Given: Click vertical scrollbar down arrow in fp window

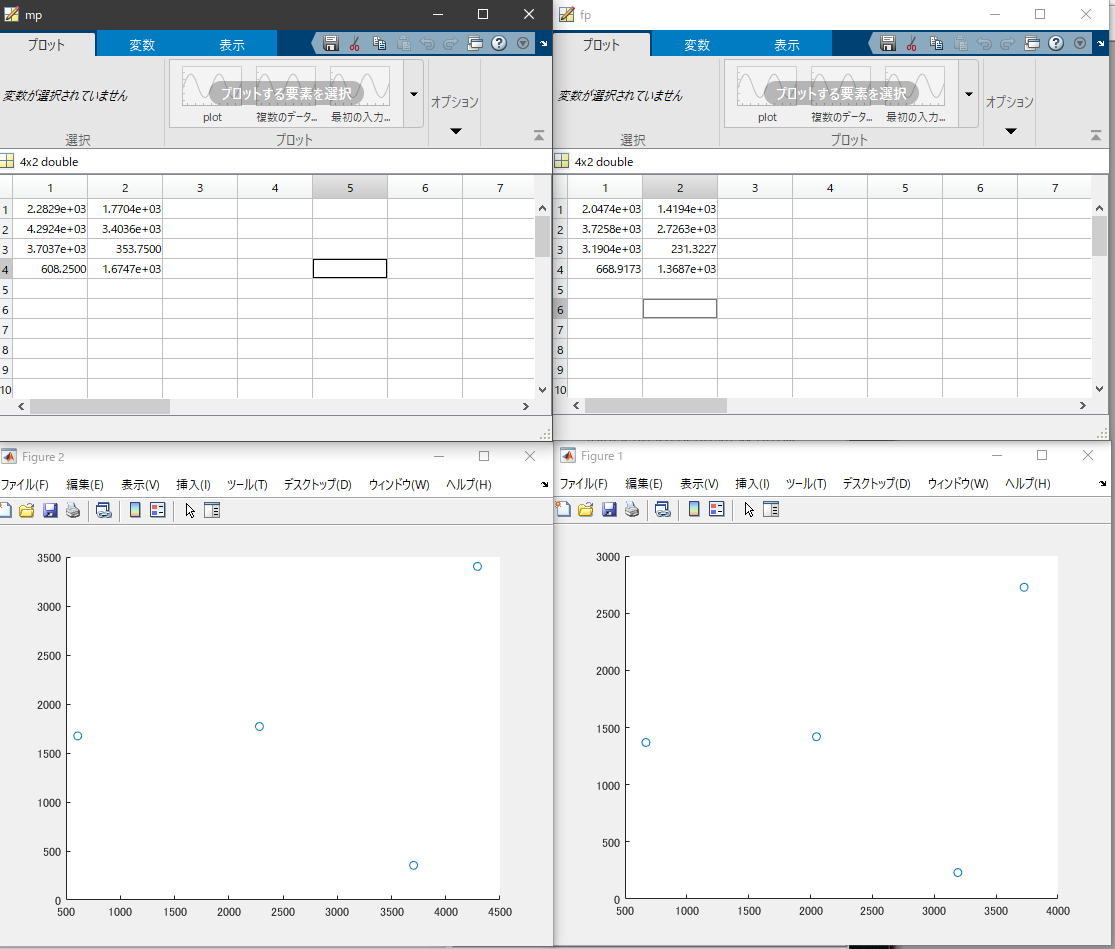Looking at the screenshot, I should [1099, 389].
